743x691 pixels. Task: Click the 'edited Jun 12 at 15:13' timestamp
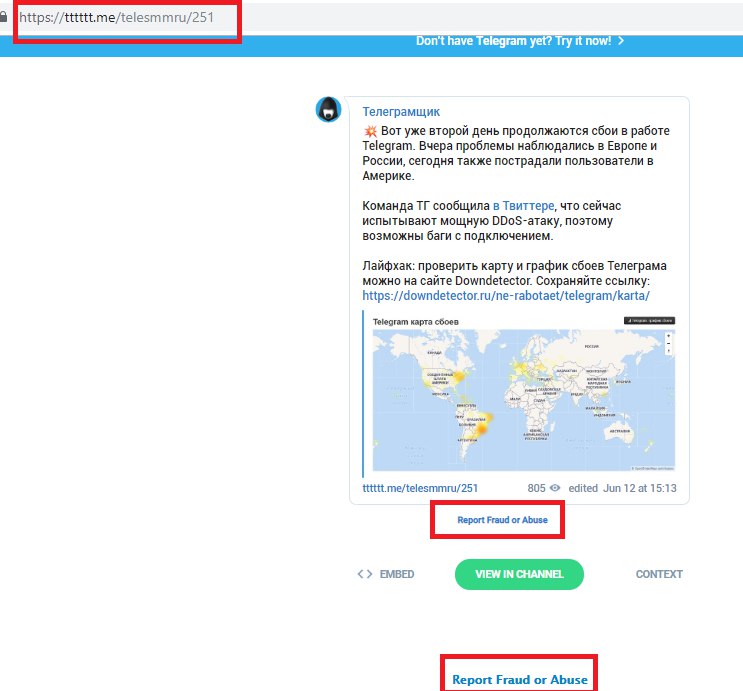(x=622, y=488)
